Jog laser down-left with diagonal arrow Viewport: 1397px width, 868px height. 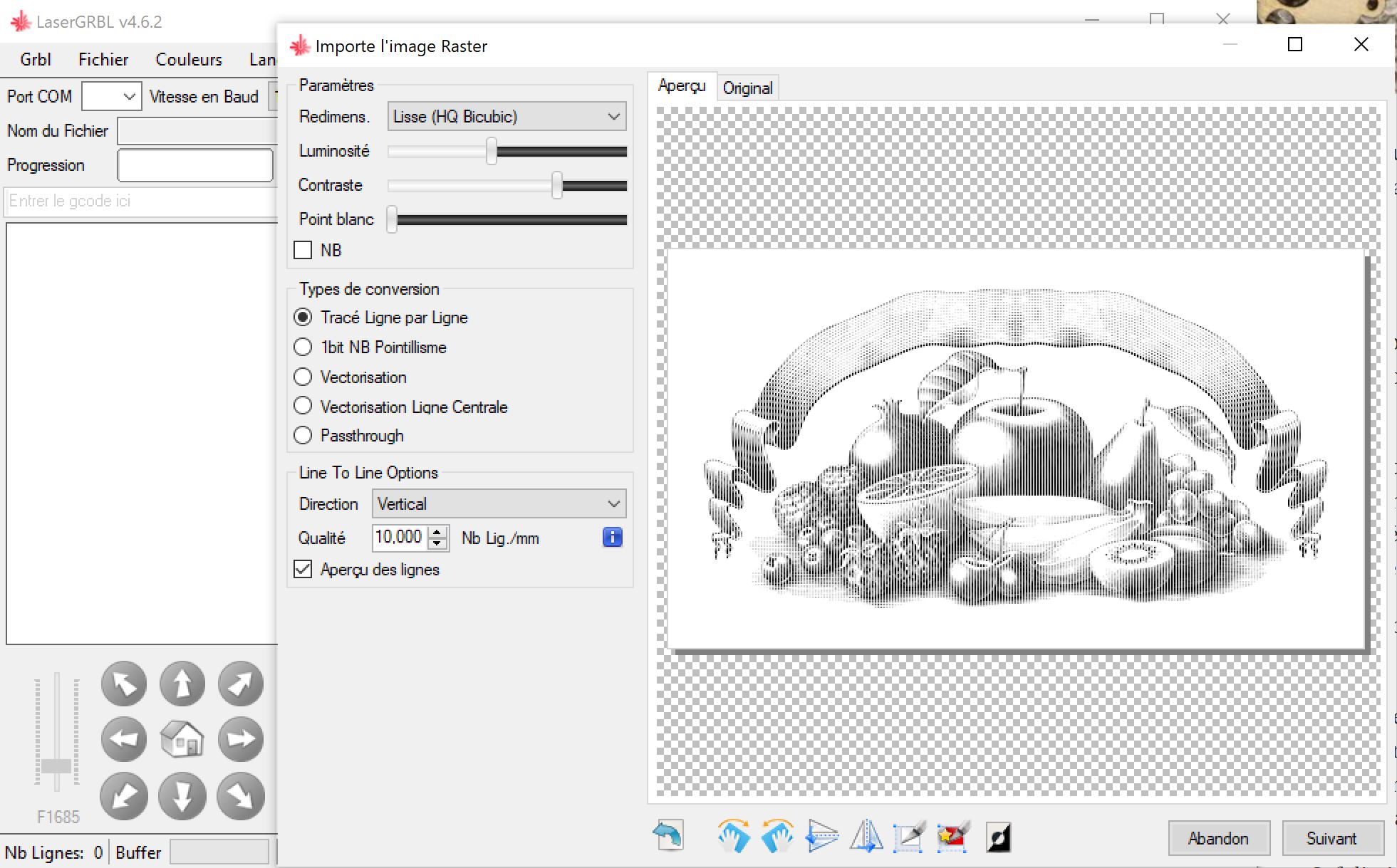coord(124,796)
